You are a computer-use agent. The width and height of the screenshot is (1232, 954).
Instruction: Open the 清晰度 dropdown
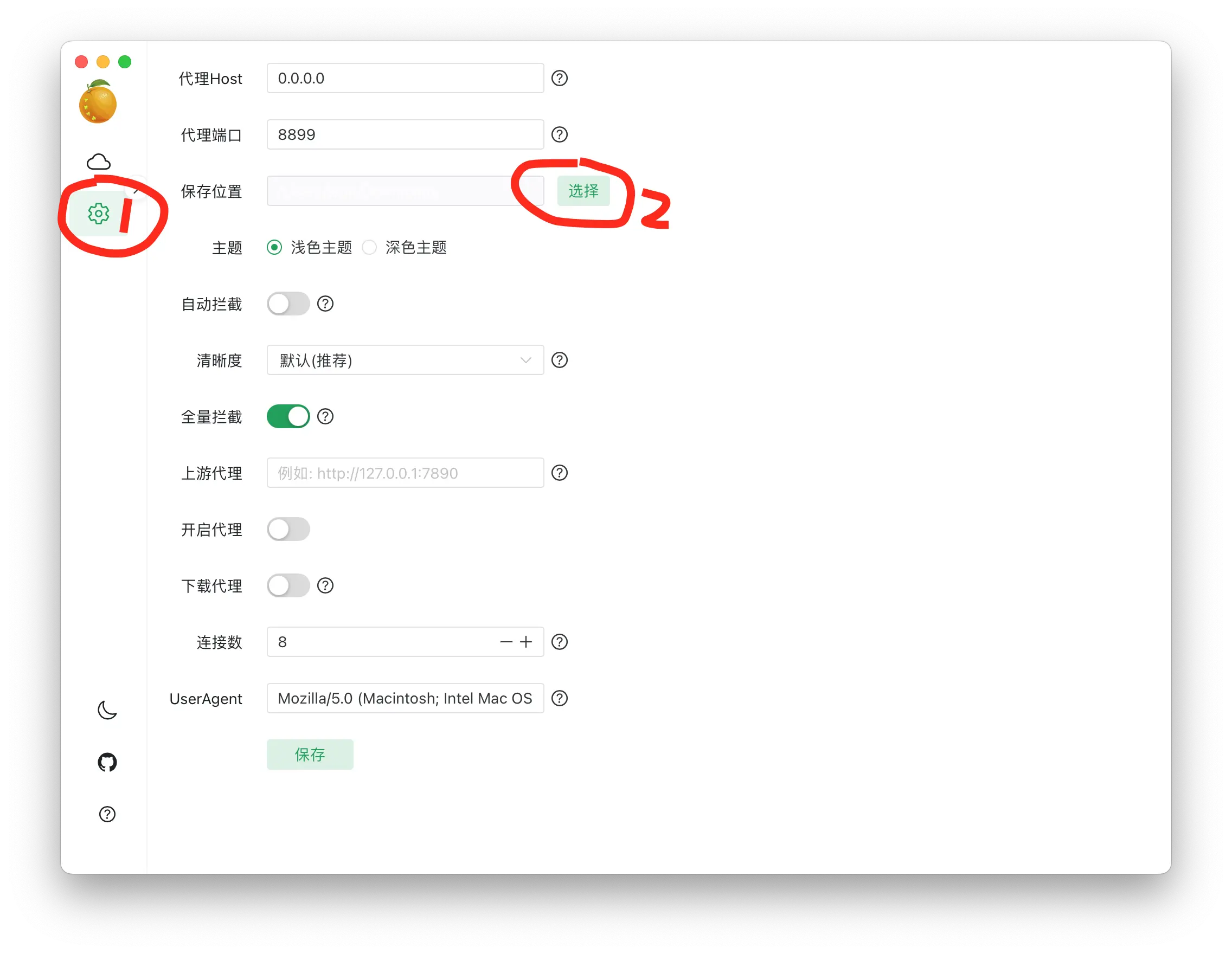(x=405, y=360)
